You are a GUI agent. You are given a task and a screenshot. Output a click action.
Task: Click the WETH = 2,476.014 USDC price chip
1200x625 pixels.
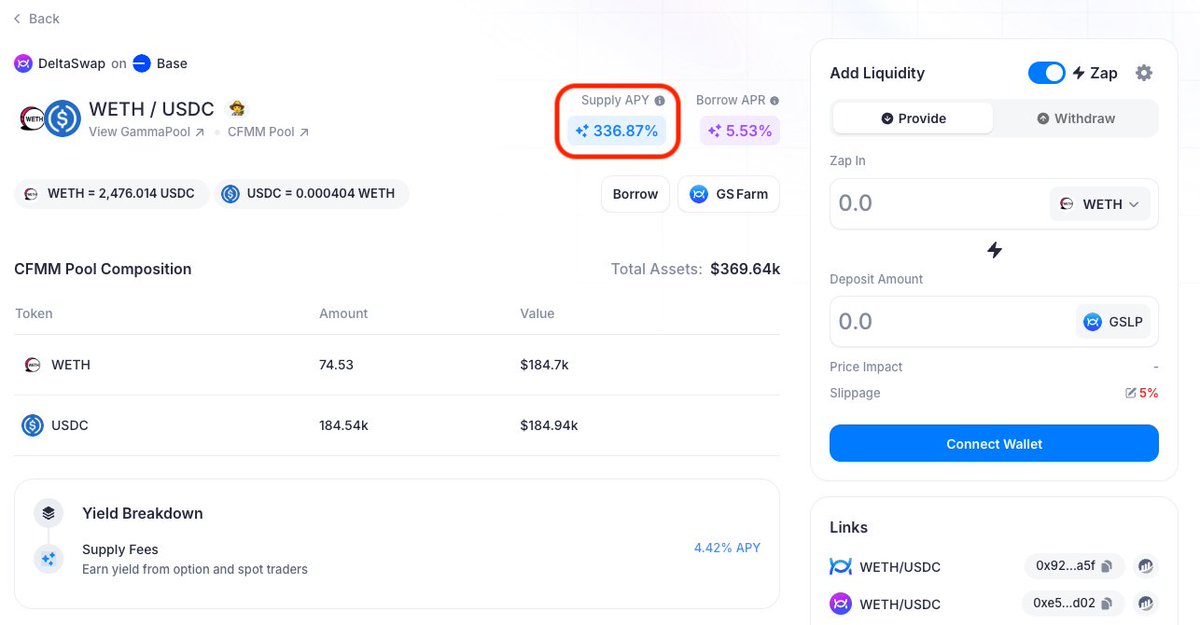[x=111, y=194]
